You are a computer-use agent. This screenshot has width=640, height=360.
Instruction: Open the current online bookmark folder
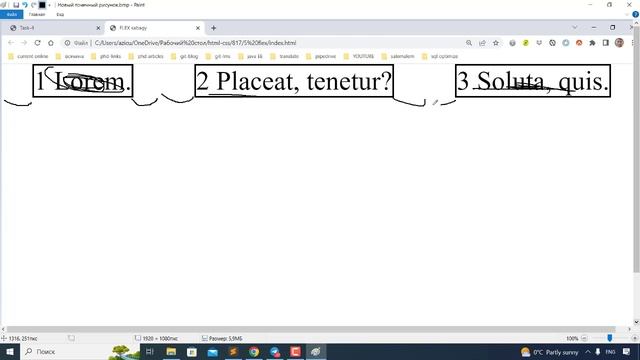(28, 56)
